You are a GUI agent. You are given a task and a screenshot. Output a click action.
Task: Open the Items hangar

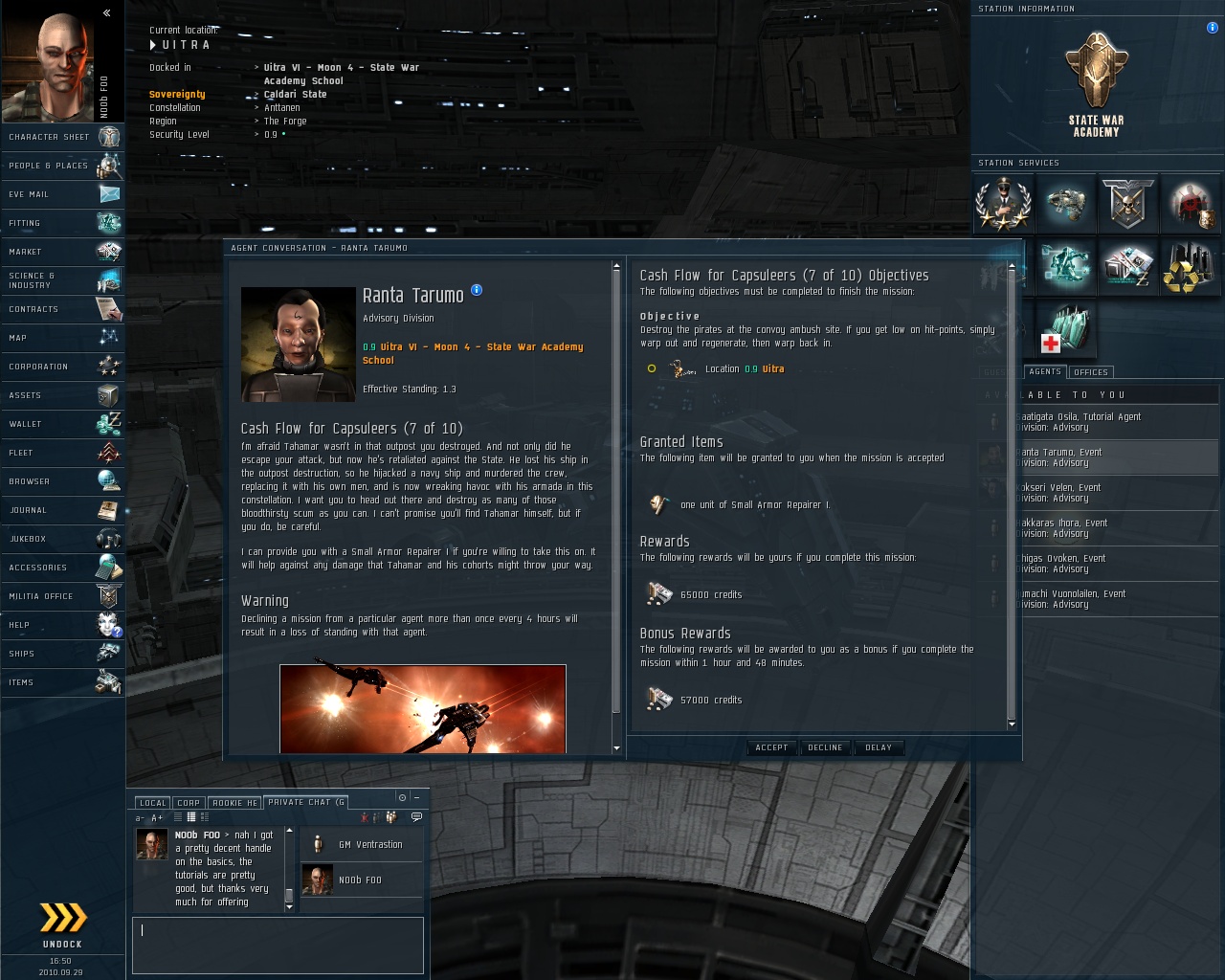(62, 682)
